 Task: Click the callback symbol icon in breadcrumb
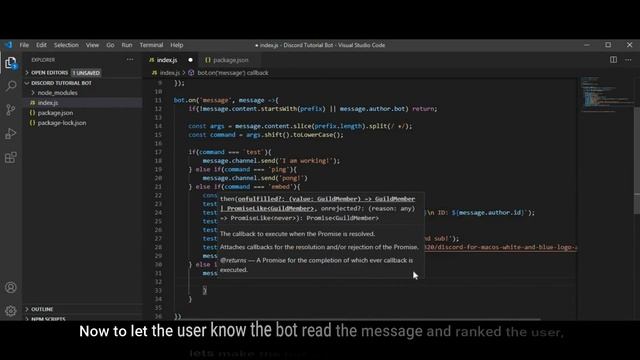point(191,73)
